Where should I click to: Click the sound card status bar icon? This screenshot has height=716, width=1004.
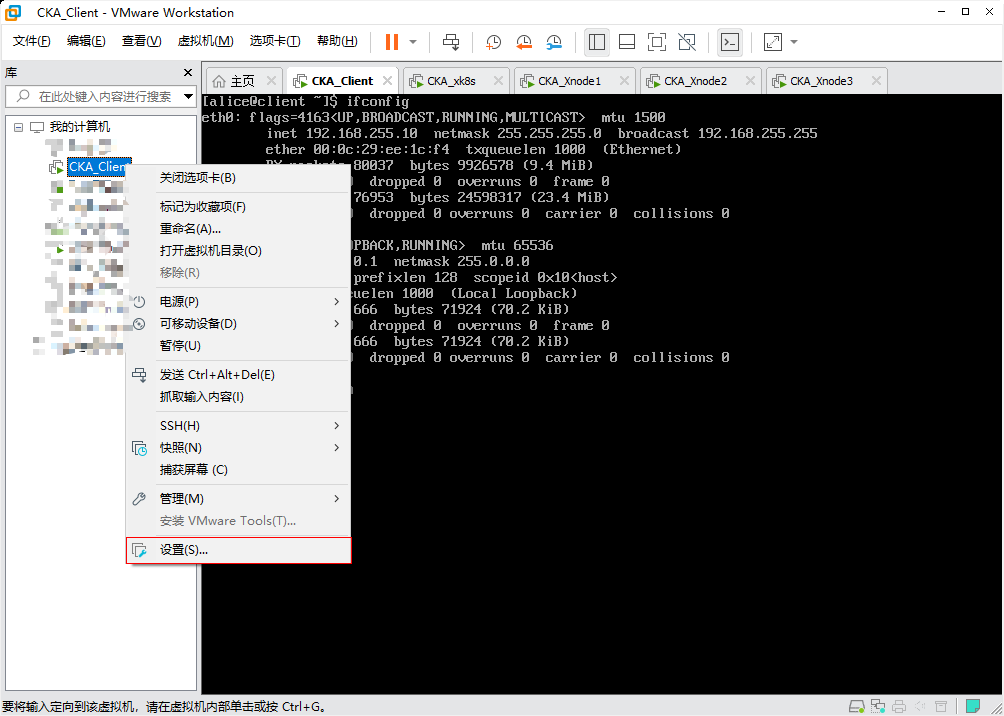coord(920,706)
